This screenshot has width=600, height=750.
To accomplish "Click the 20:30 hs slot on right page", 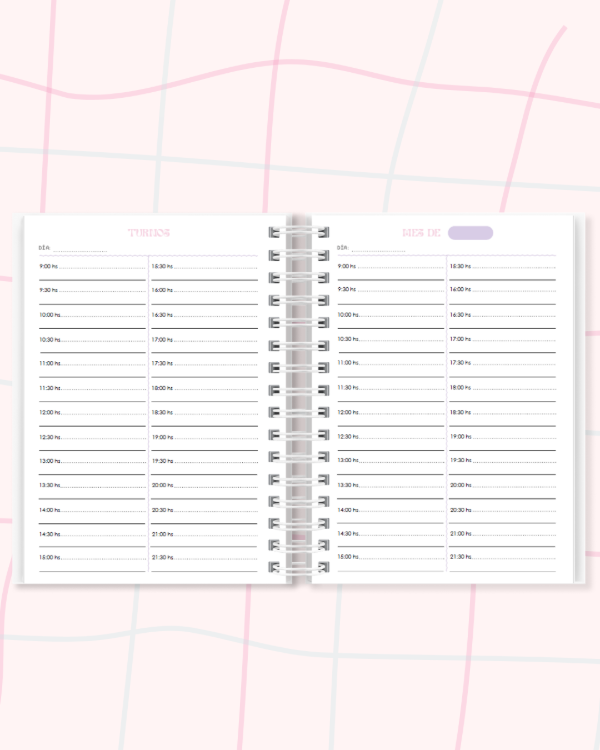I will coord(503,510).
